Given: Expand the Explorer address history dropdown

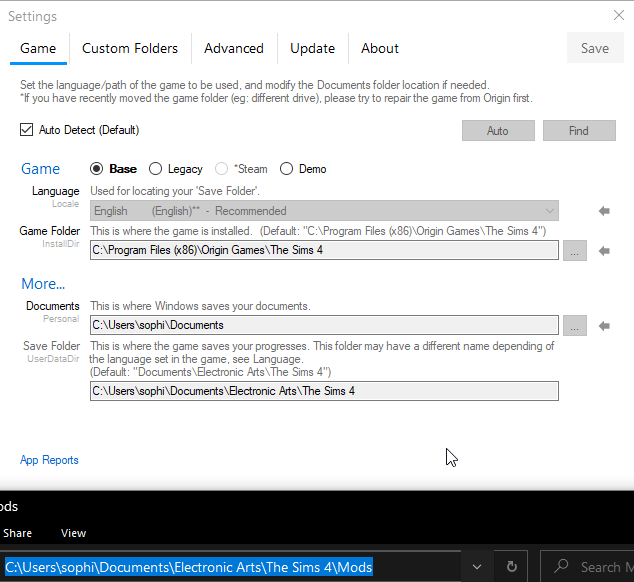Looking at the screenshot, I should [477, 567].
